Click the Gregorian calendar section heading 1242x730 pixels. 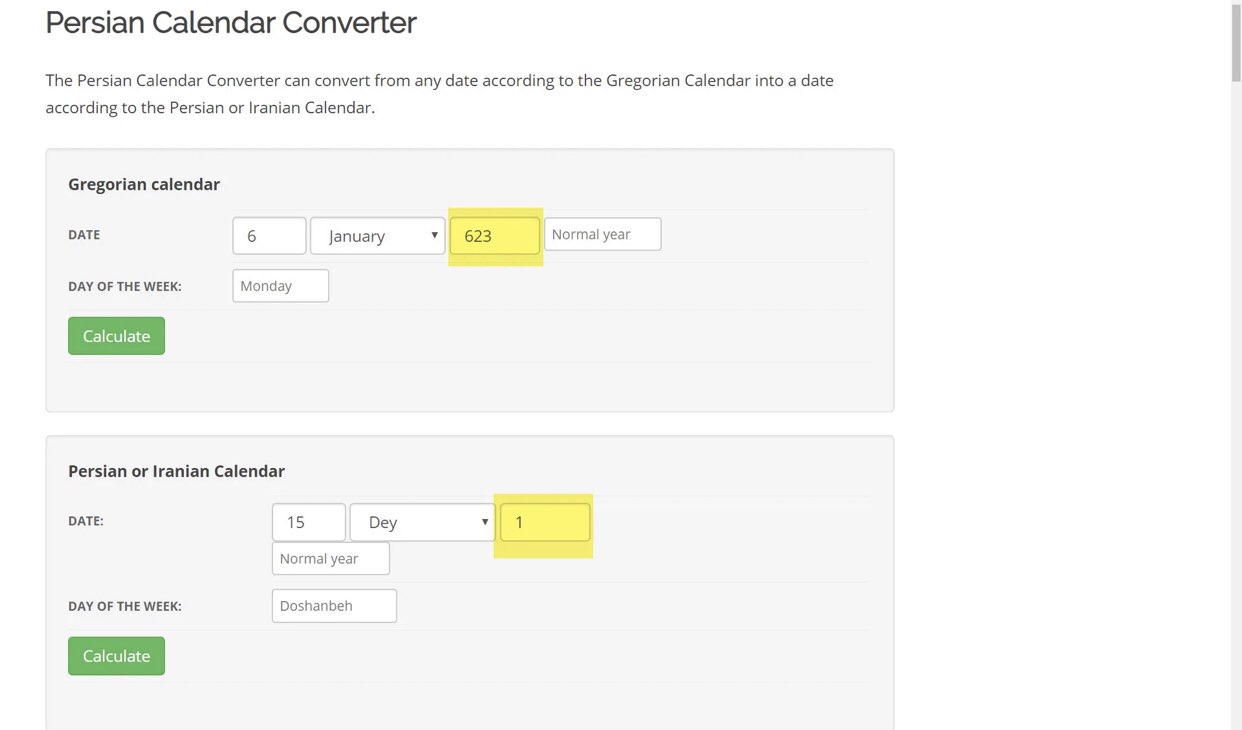tap(144, 184)
